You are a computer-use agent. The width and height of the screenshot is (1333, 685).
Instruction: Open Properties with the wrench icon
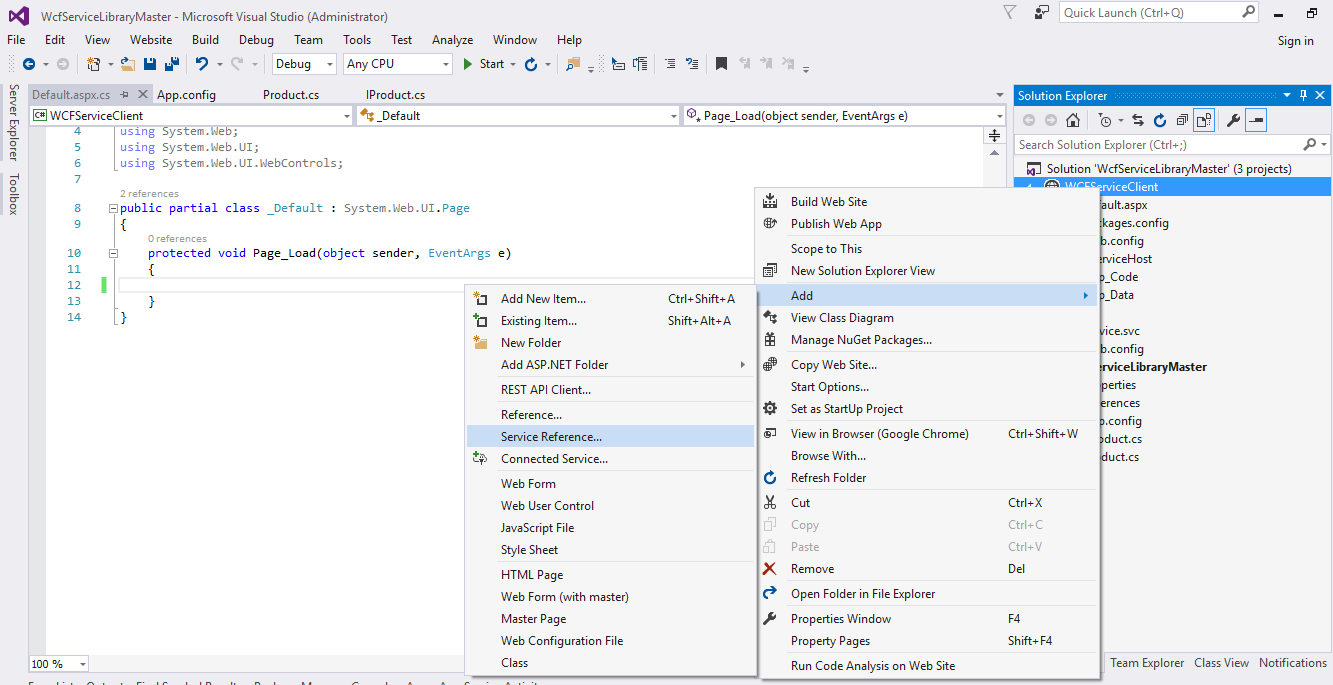click(1233, 121)
